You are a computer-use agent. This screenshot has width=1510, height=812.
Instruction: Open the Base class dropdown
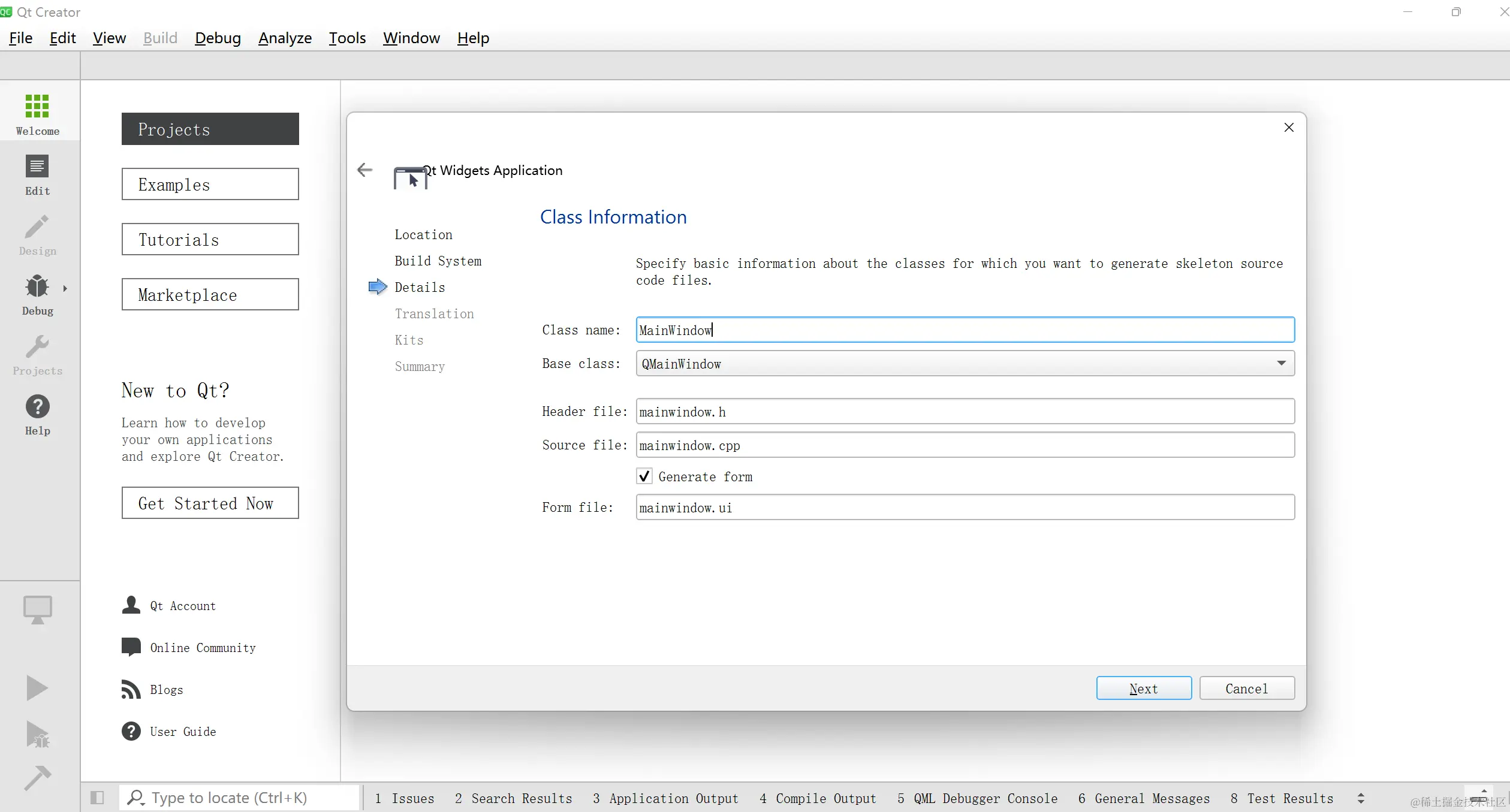[1281, 363]
